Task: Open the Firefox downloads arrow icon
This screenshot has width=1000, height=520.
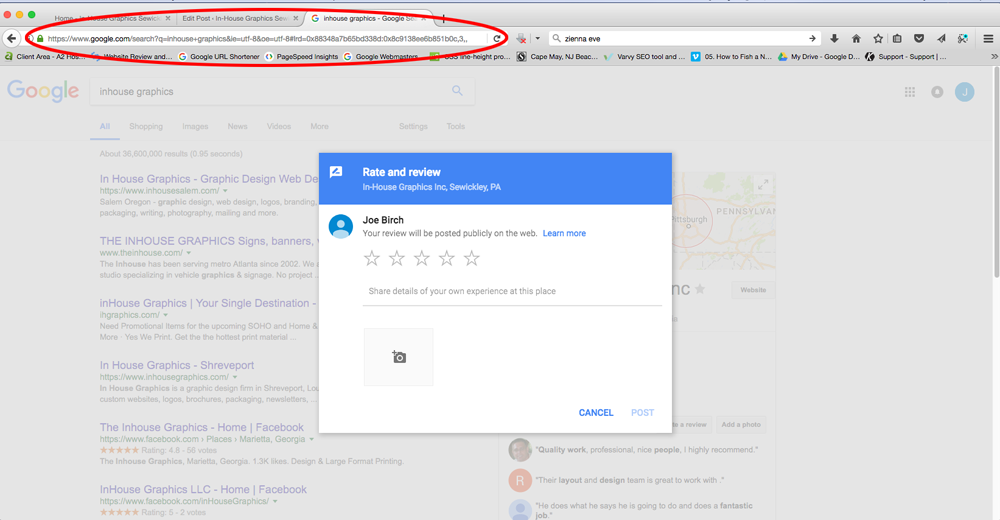Action: pos(834,39)
